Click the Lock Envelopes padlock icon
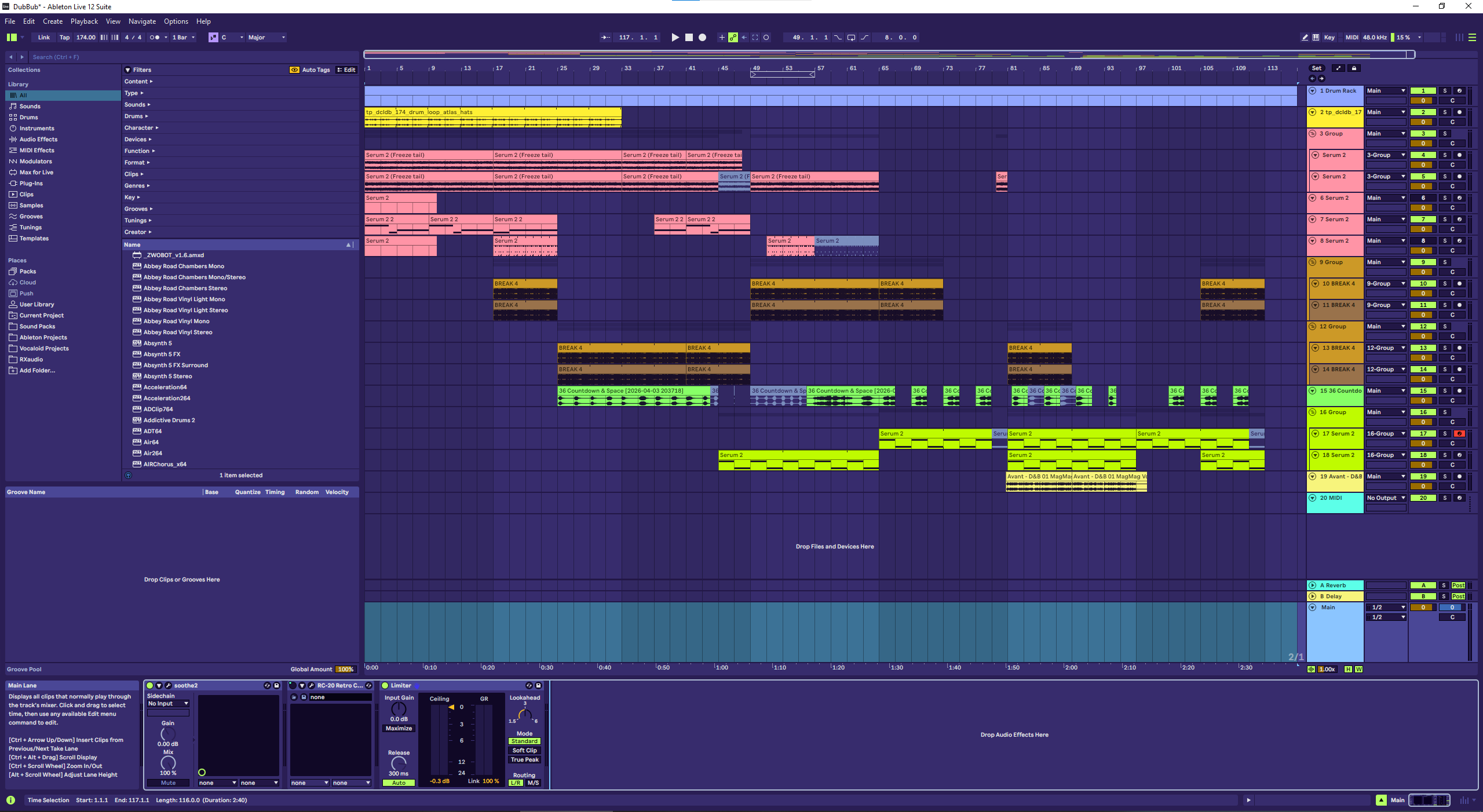The height and width of the screenshot is (812, 1483). (1354, 68)
